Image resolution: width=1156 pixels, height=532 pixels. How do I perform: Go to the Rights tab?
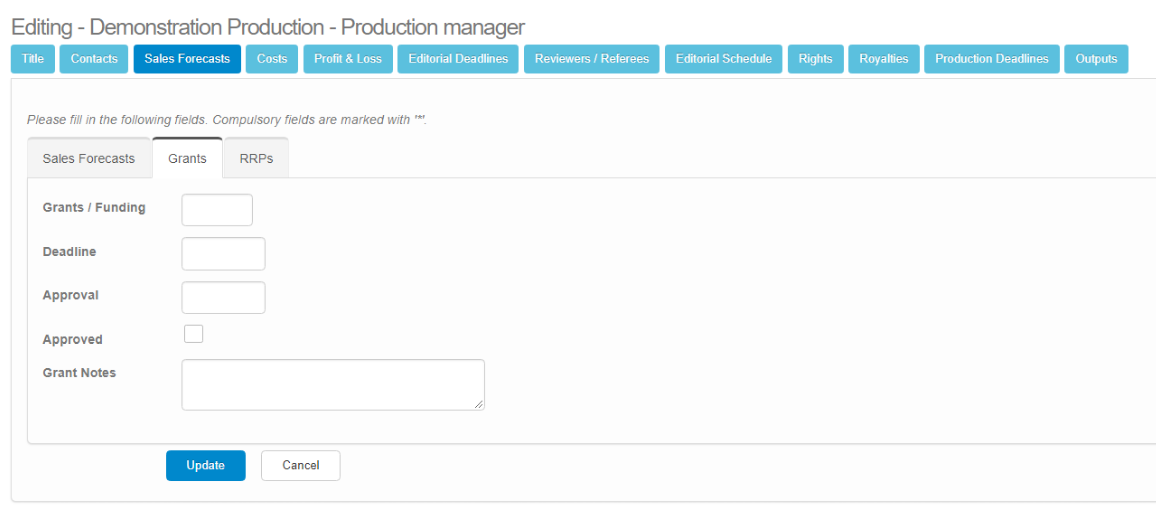(x=815, y=59)
